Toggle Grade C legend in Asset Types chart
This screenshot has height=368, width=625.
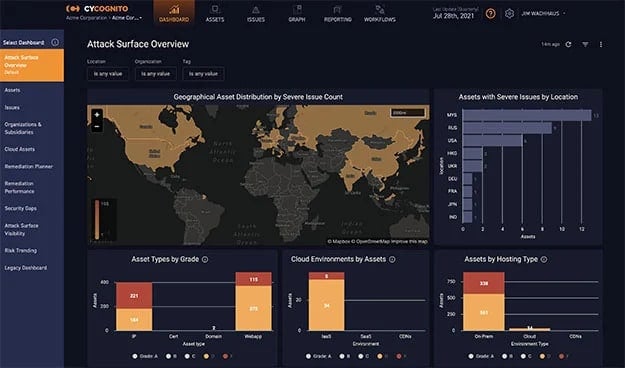click(x=191, y=356)
